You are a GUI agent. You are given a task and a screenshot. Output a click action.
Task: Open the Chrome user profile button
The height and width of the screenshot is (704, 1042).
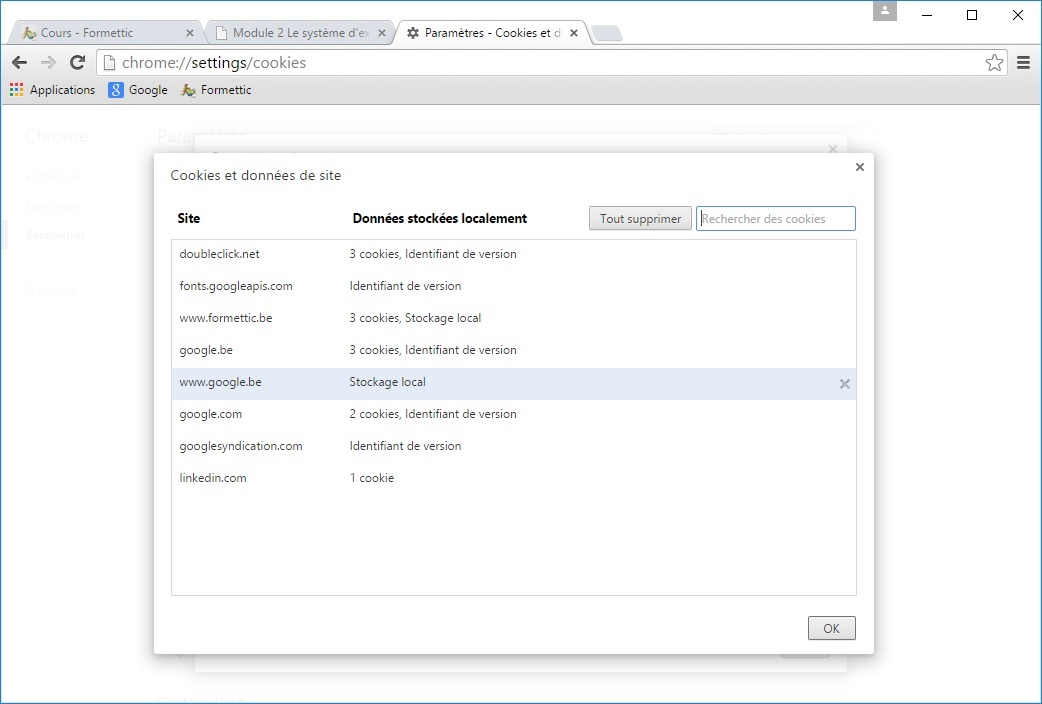point(885,11)
